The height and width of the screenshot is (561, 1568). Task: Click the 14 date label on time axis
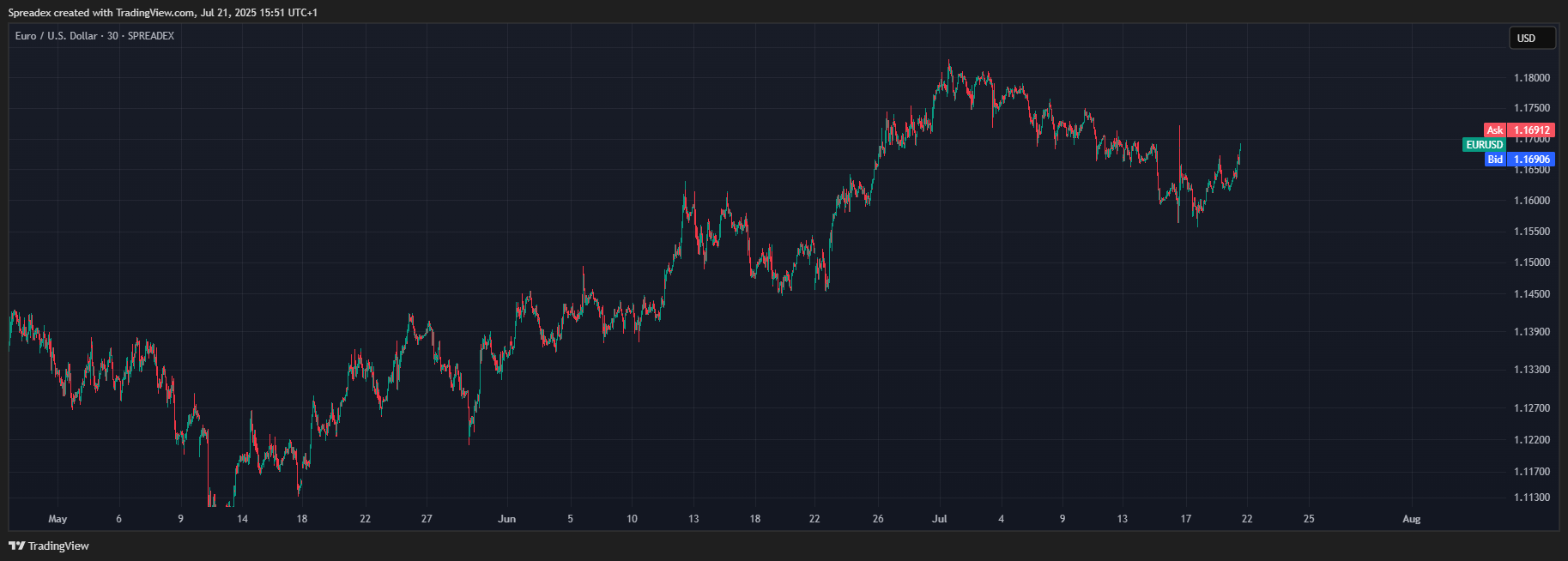[x=243, y=519]
